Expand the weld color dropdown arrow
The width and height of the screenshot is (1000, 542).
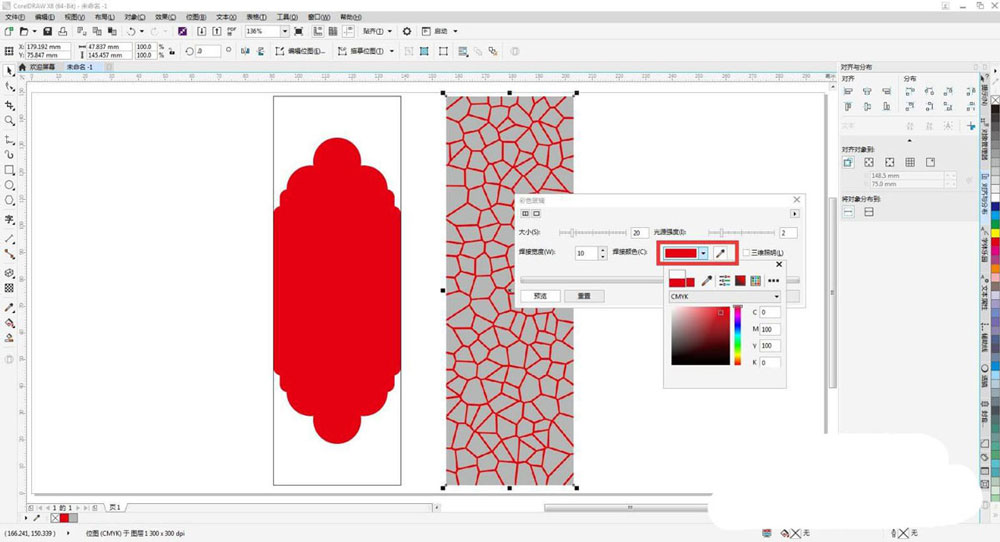tap(703, 254)
